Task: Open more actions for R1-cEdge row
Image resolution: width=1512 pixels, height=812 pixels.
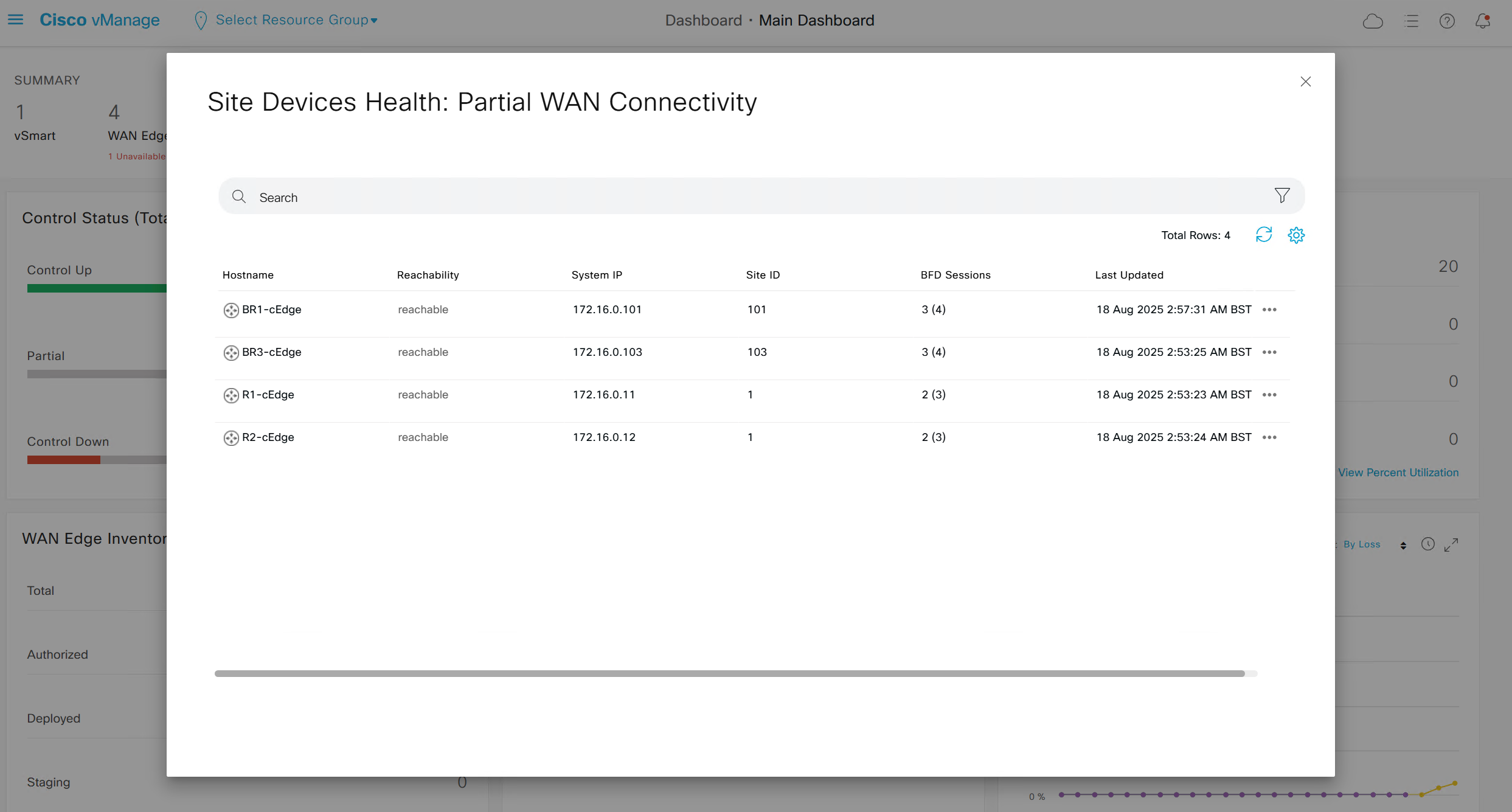Action: pyautogui.click(x=1269, y=395)
